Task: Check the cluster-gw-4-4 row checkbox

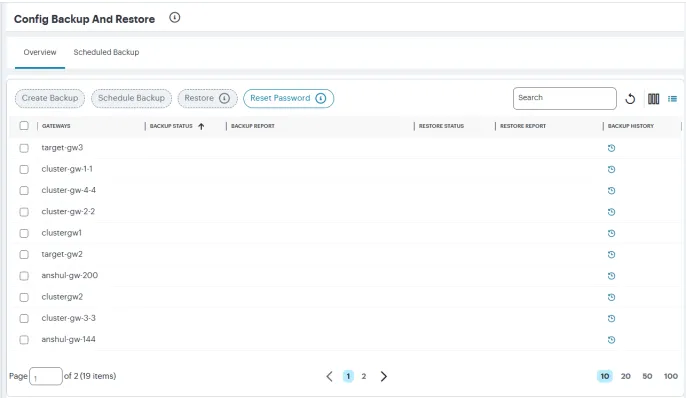Action: (24, 191)
